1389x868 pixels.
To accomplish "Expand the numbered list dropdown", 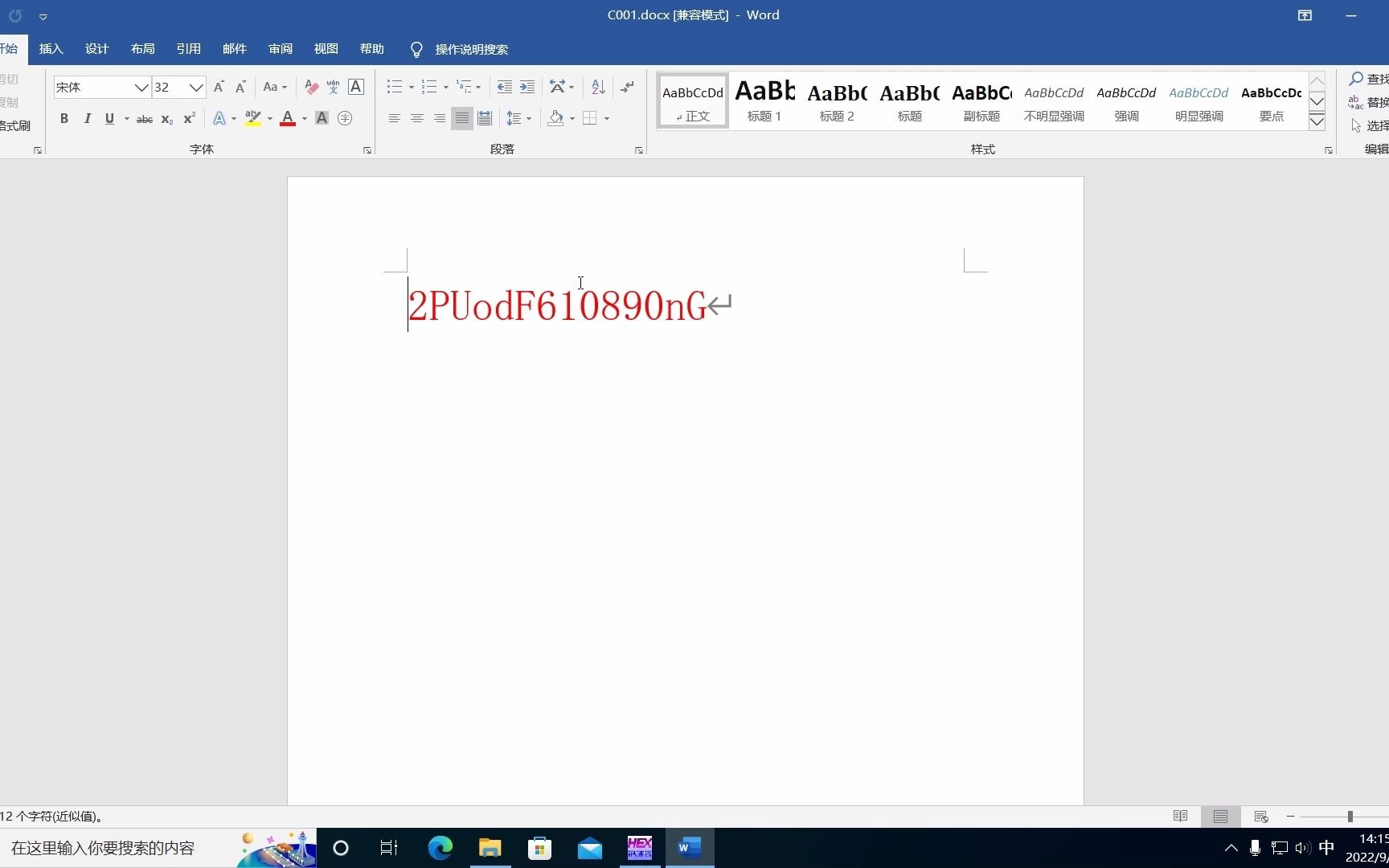I will (x=446, y=88).
